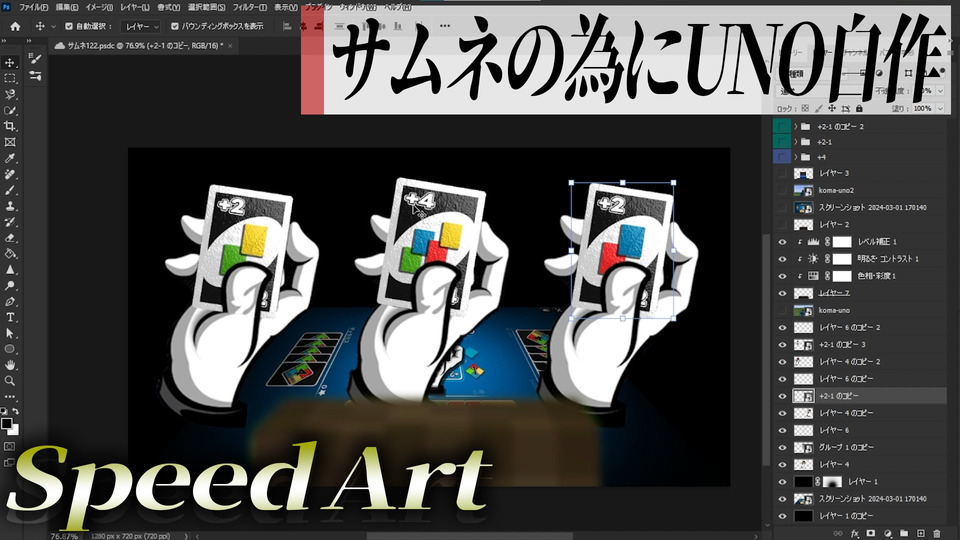The image size is (960, 540).
Task: Open the 選択範囲 menu
Action: point(206,7)
